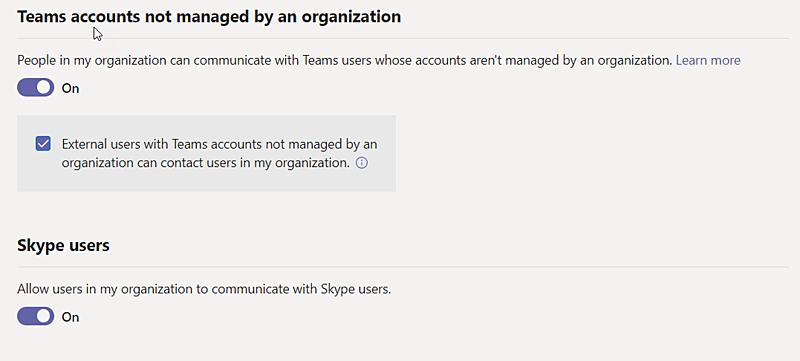Click the white knob of the unmanaged Teams switch
The height and width of the screenshot is (361, 800).
pyautogui.click(x=44, y=88)
